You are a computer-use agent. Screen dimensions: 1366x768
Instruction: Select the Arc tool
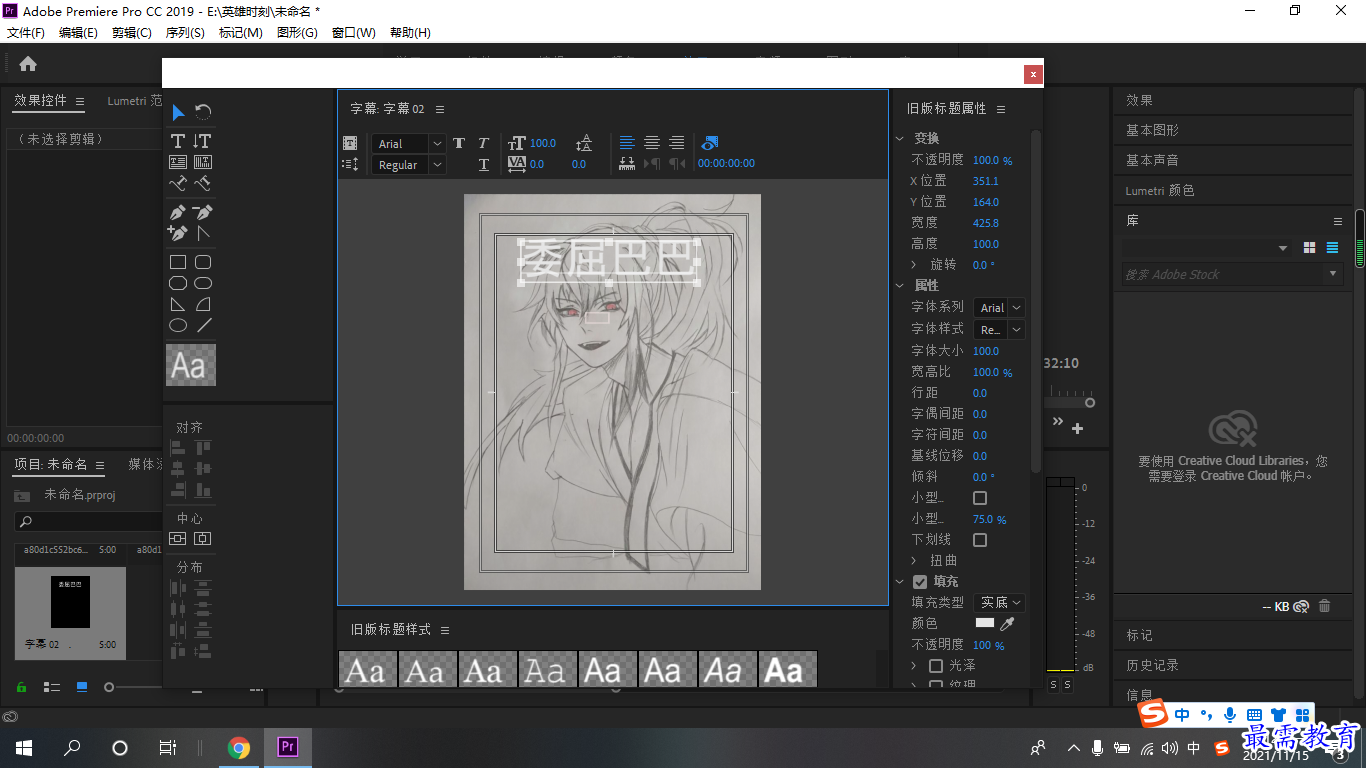tap(202, 304)
